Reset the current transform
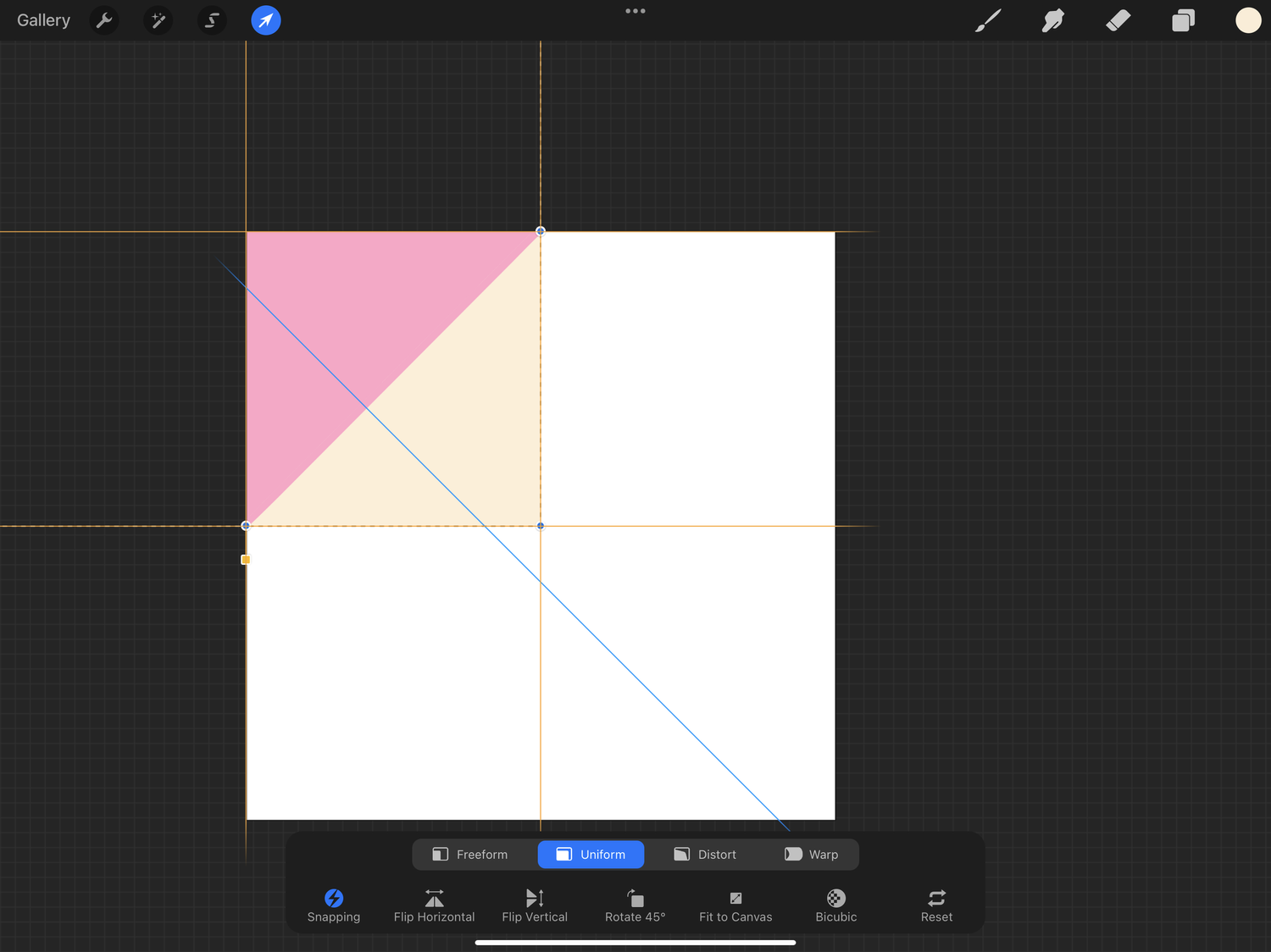The width and height of the screenshot is (1271, 952). [x=936, y=905]
